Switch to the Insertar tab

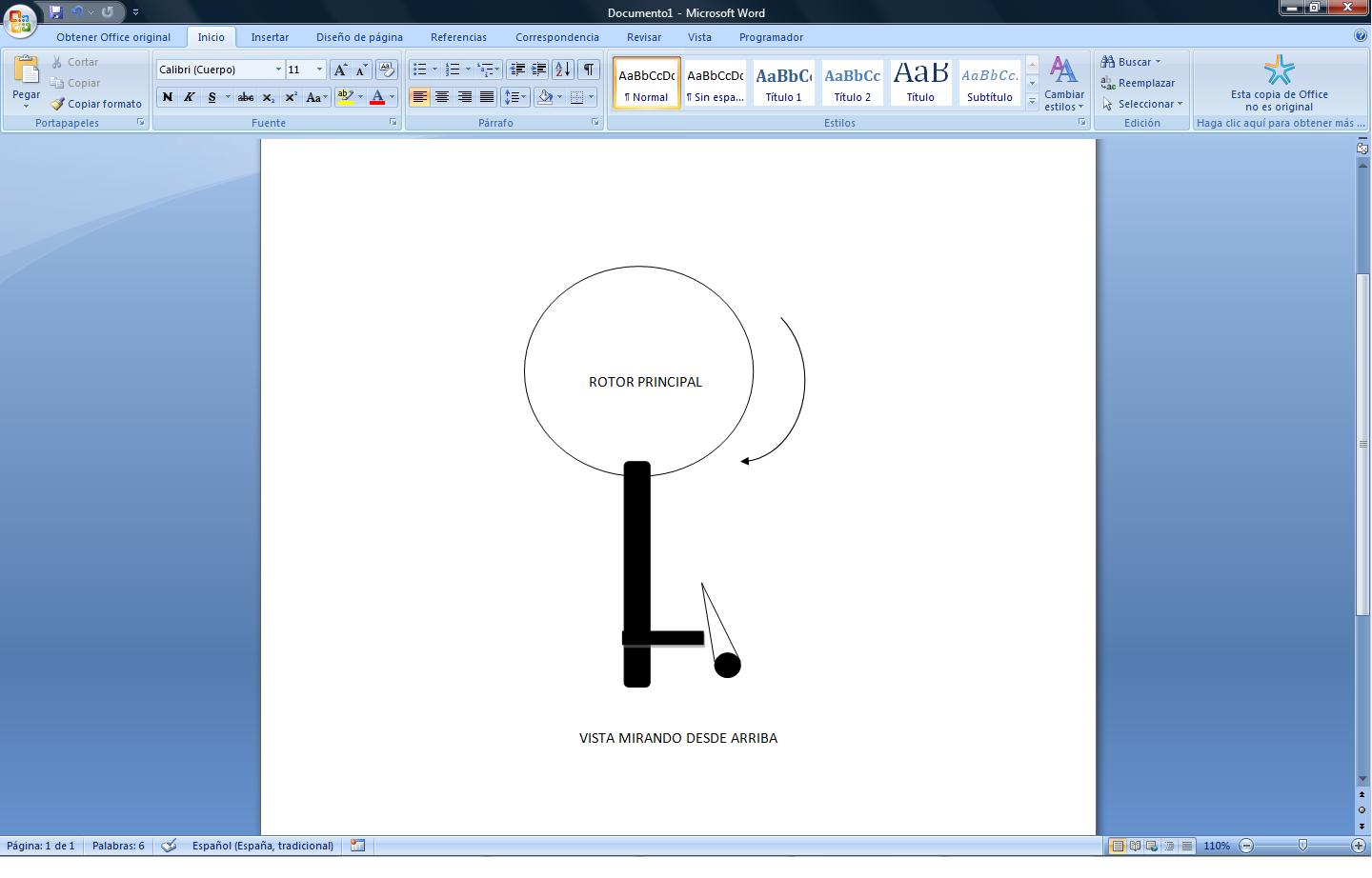(270, 37)
